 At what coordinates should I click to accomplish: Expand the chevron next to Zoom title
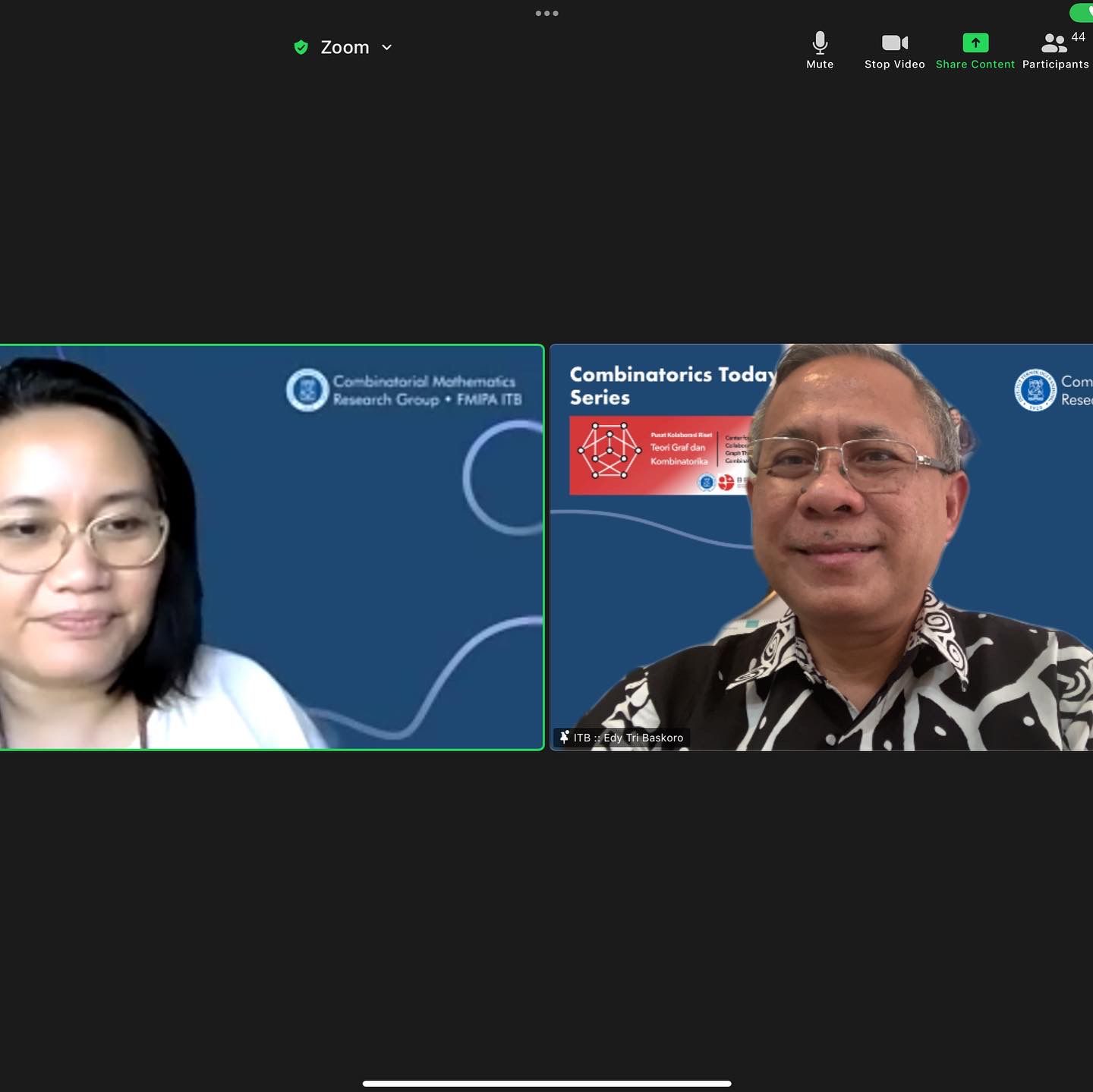387,48
